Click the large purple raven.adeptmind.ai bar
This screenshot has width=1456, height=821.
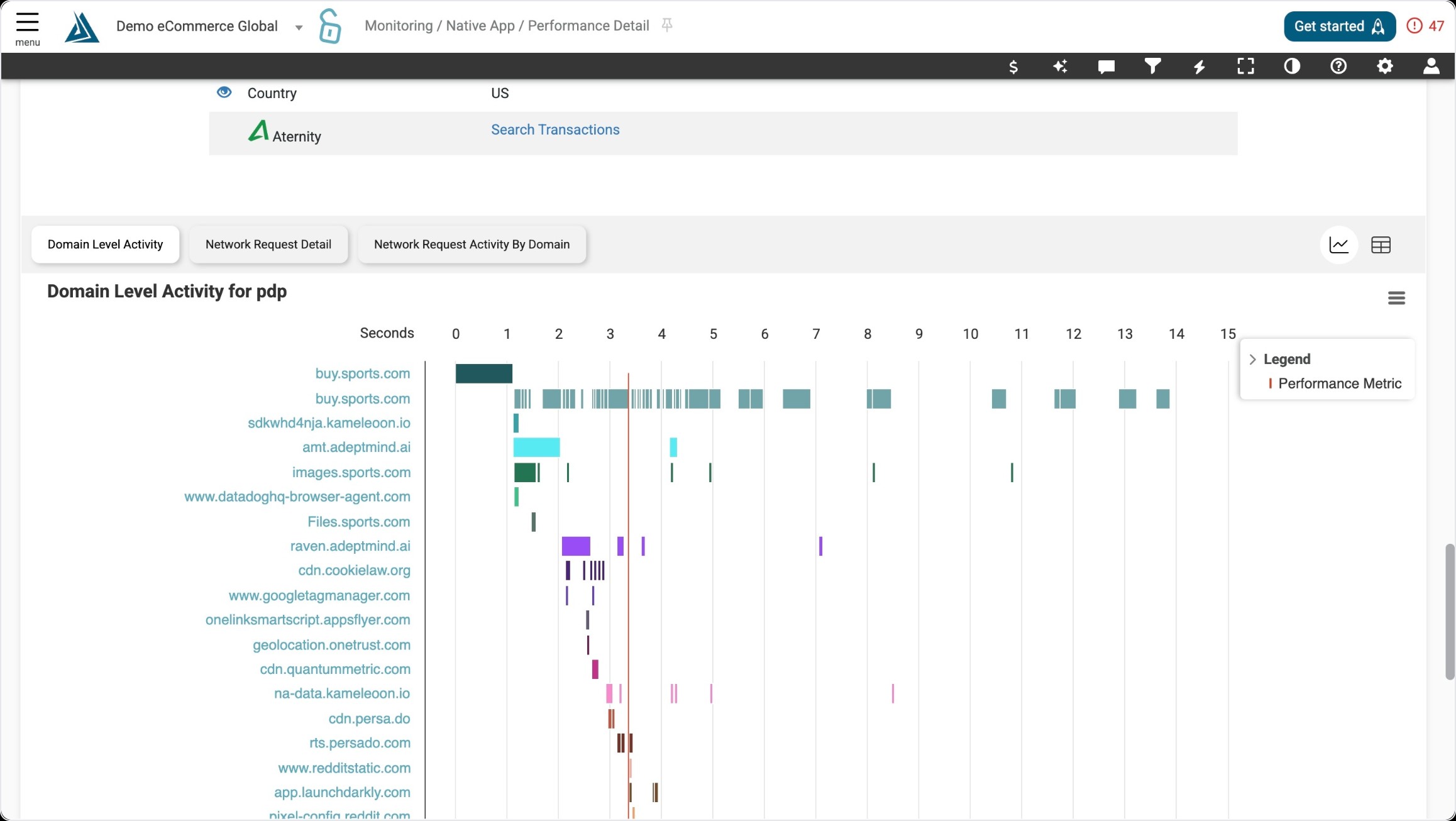576,546
